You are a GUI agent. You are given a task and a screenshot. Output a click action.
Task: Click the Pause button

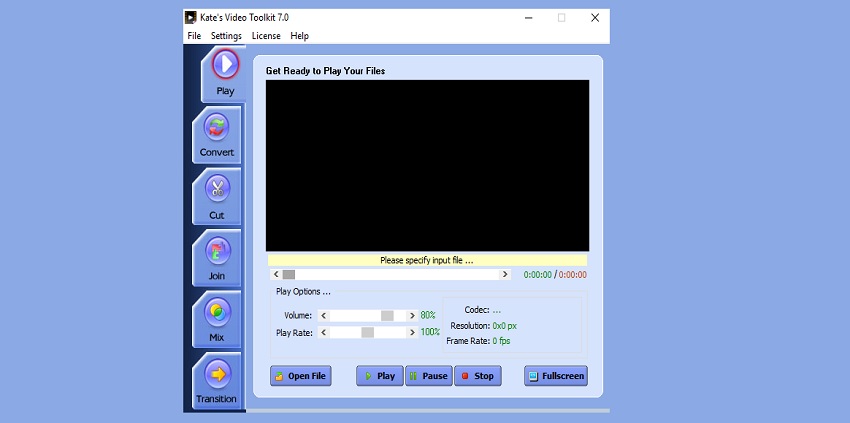point(429,376)
